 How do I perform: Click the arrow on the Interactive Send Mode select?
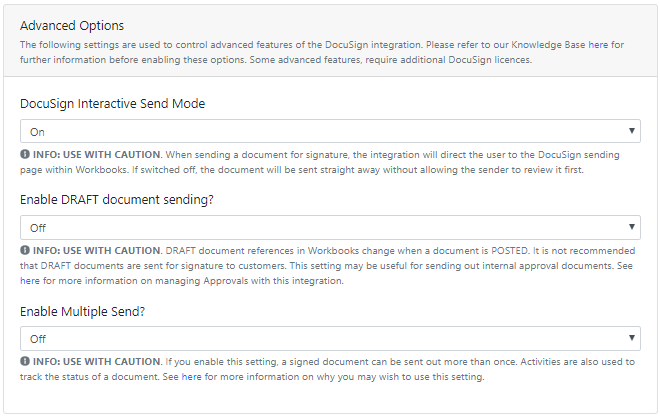pyautogui.click(x=631, y=131)
